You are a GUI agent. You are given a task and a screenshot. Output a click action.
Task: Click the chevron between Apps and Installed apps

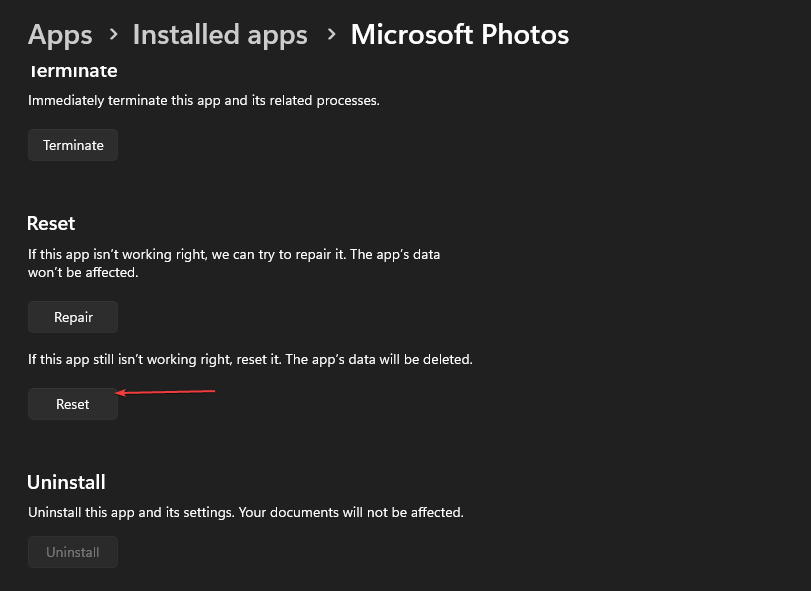112,34
